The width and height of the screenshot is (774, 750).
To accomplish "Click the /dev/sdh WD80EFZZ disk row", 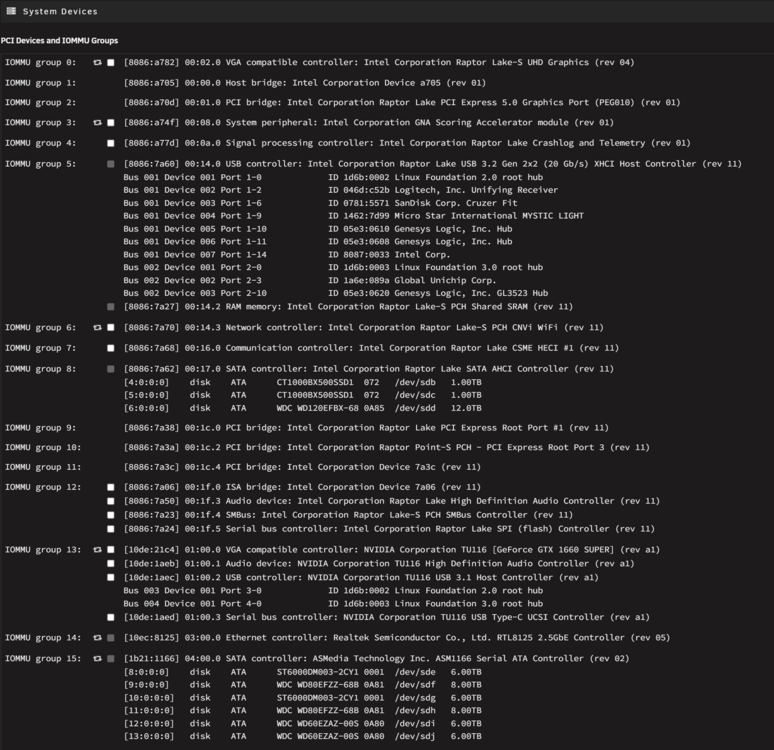I will pyautogui.click(x=303, y=711).
